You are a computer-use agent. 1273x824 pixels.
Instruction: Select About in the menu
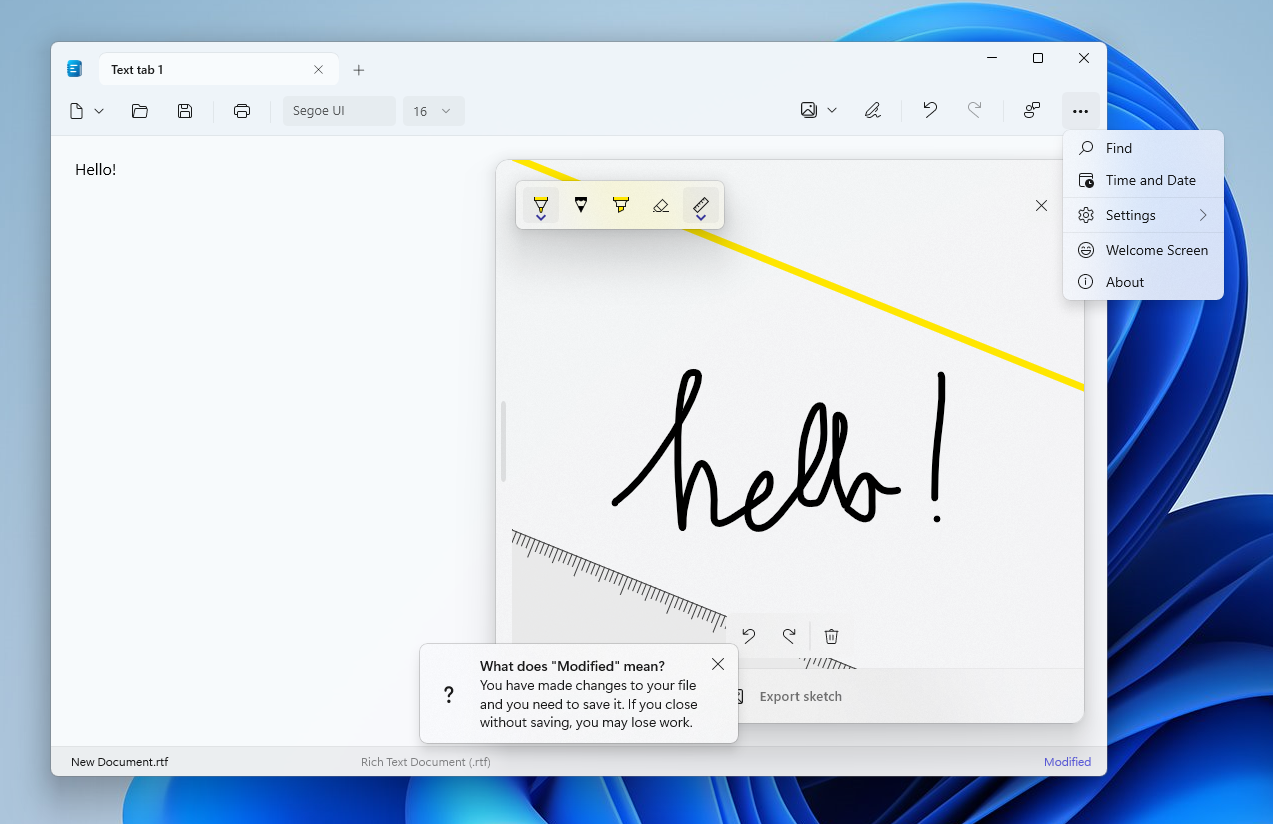tap(1143, 282)
